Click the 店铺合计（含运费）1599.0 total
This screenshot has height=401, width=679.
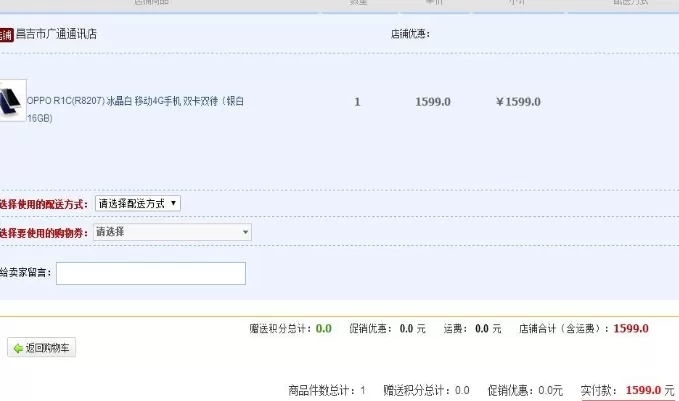pos(584,329)
